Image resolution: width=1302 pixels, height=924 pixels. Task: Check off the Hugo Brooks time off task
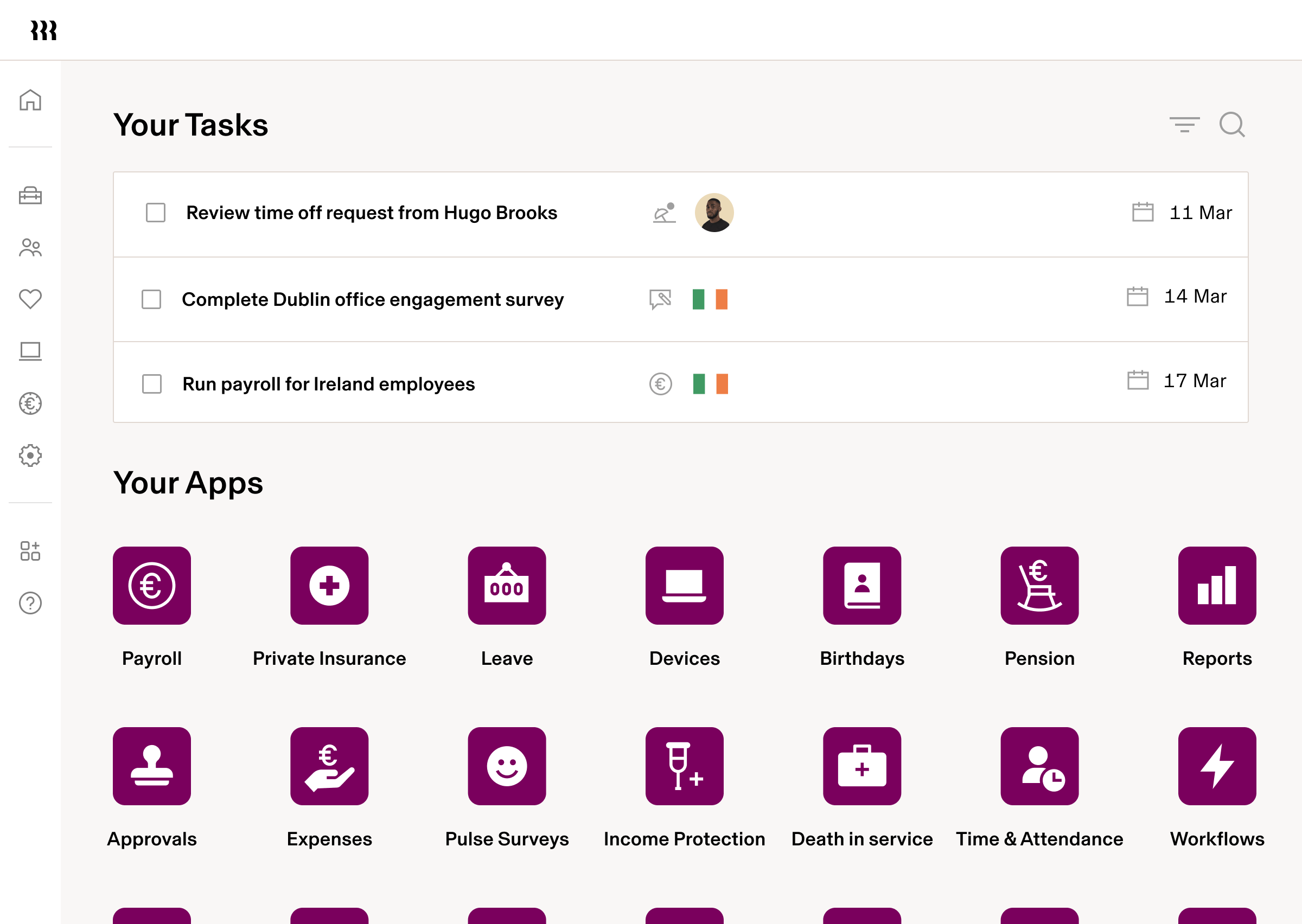click(154, 213)
